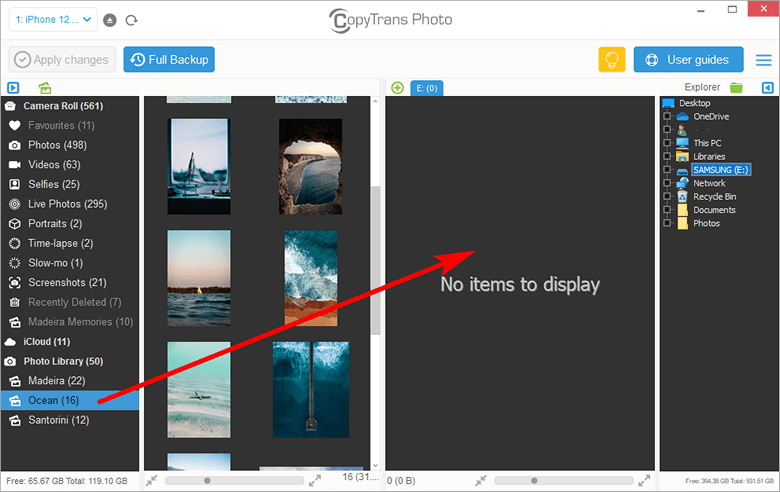
Task: Click the green Explorer folder icon
Action: point(736,88)
